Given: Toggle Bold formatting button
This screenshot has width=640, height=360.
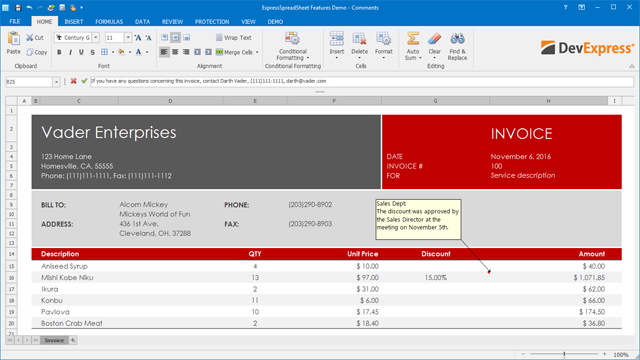Looking at the screenshot, I should click(x=59, y=52).
